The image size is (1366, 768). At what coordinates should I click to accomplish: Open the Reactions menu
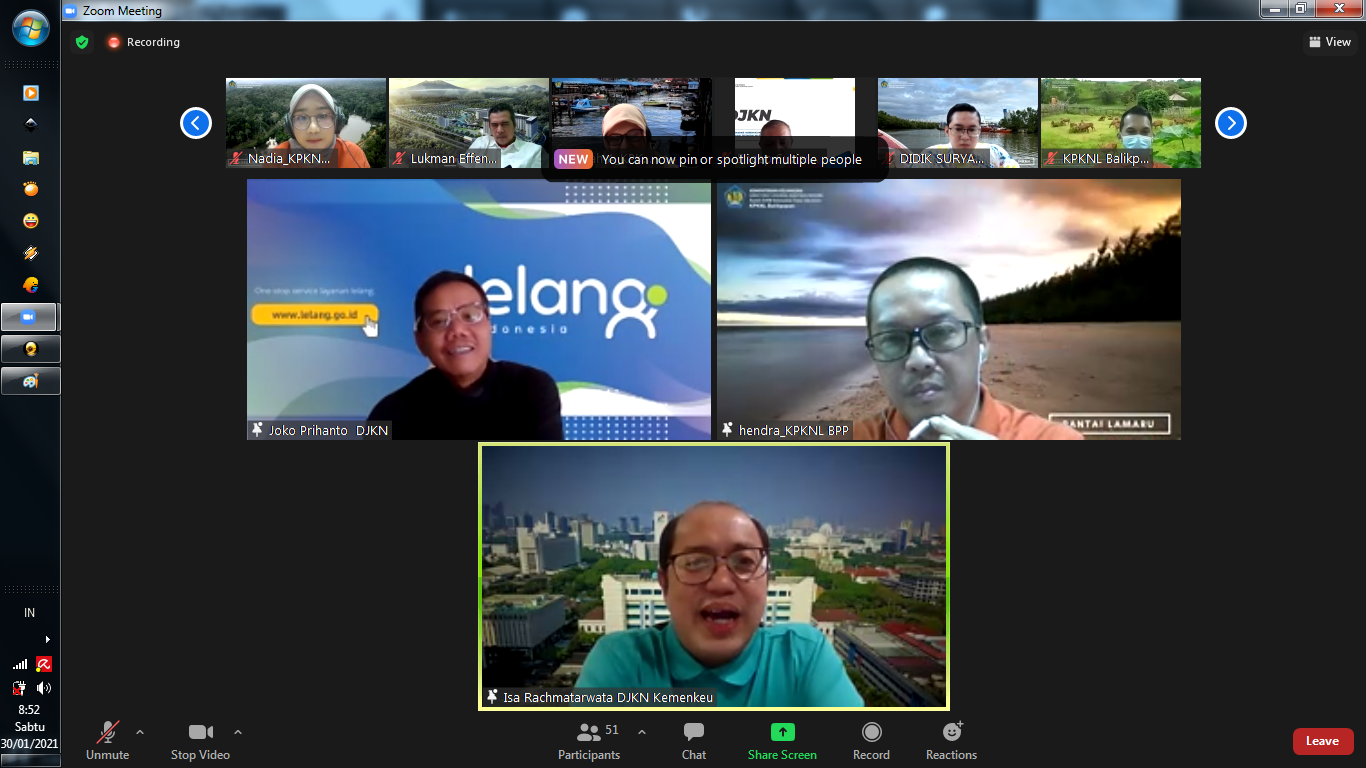click(951, 741)
